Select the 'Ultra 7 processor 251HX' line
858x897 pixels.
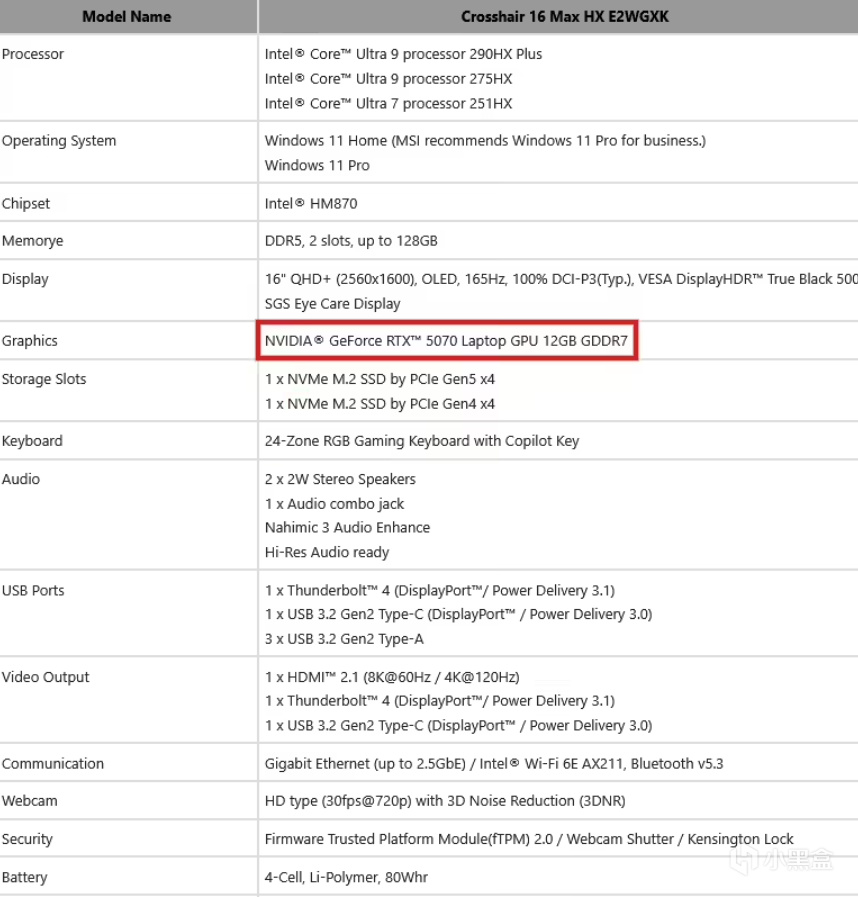(388, 104)
